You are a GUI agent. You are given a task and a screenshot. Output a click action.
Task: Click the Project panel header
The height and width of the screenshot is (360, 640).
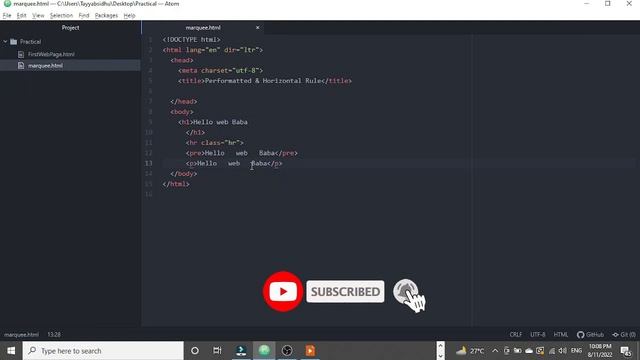coord(70,28)
